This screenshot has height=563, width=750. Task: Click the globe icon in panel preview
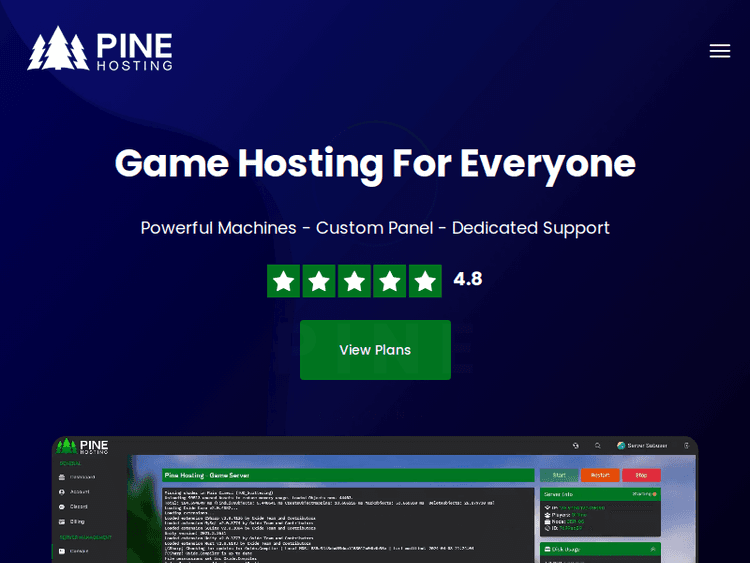coord(575,445)
